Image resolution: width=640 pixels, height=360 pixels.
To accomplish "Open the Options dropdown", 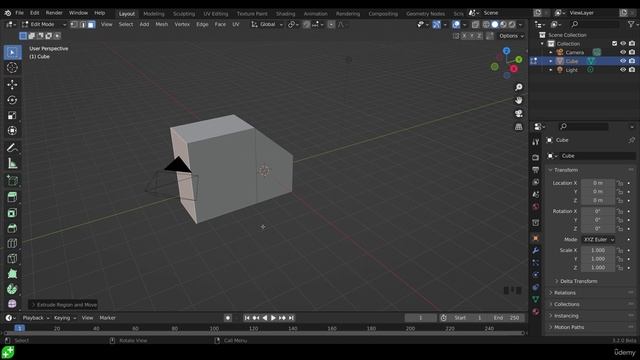I will (x=511, y=36).
